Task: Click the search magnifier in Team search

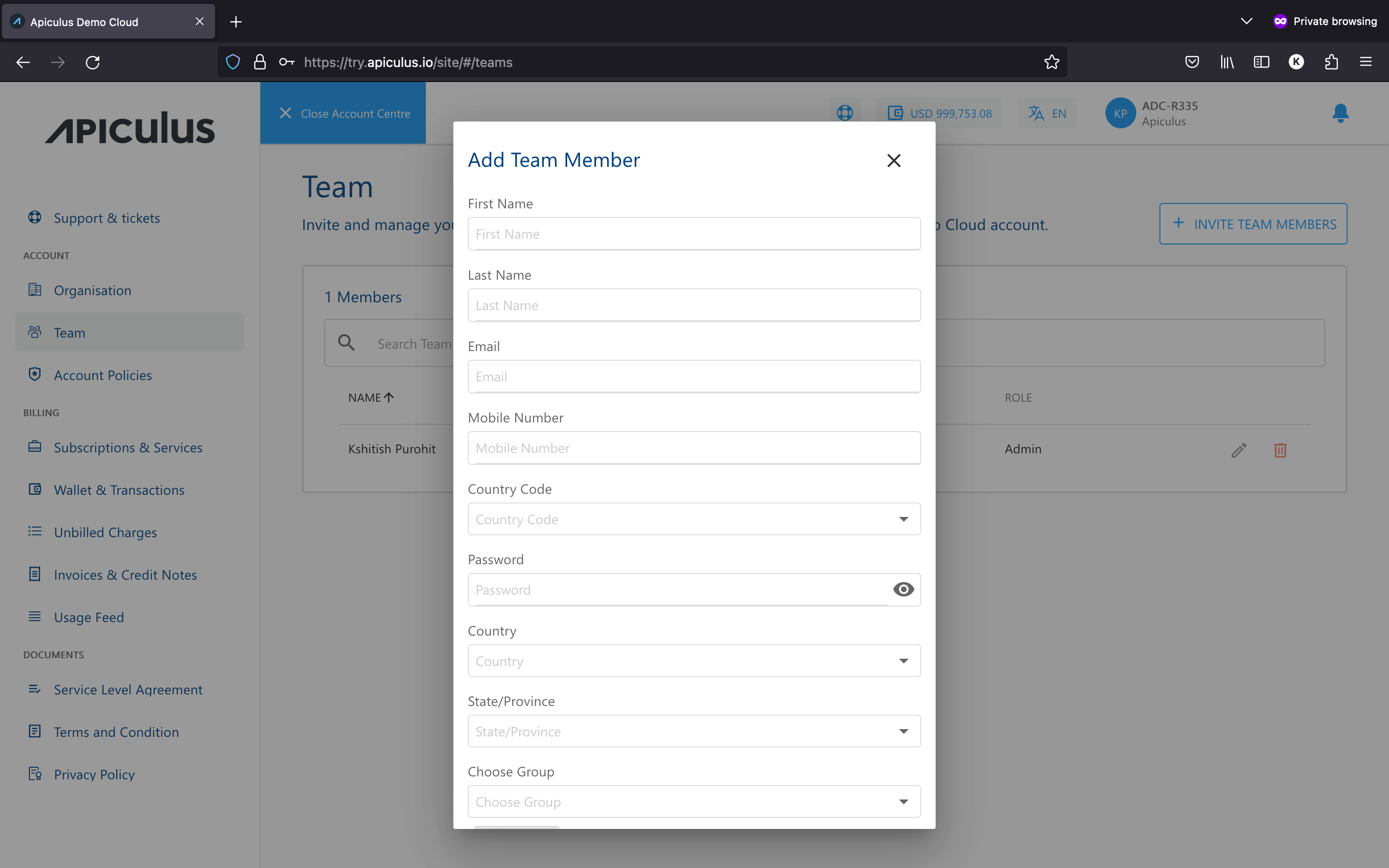Action: (346, 342)
